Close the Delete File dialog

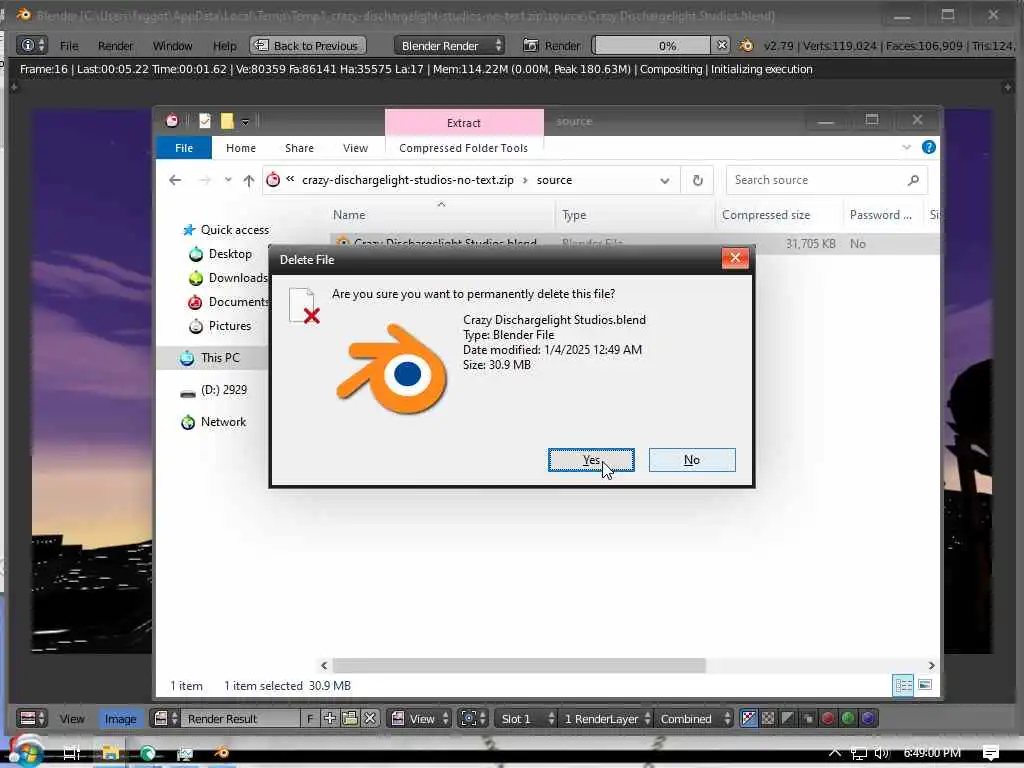click(735, 258)
